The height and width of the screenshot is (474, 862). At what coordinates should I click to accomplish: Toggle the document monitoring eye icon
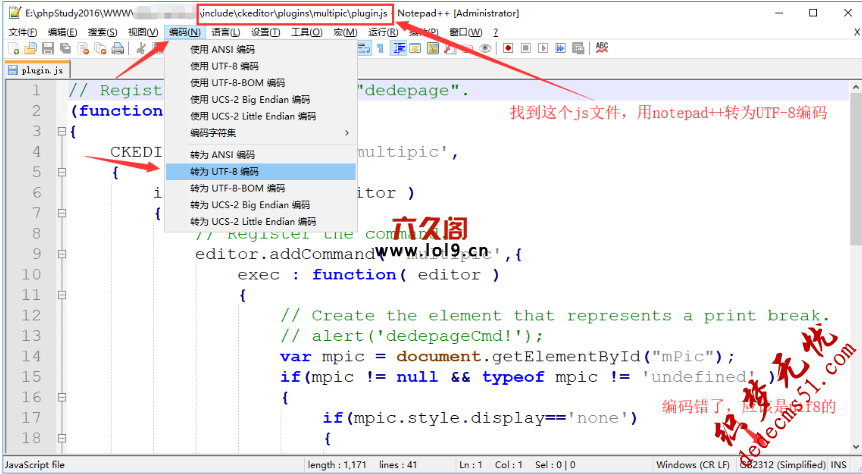485,48
